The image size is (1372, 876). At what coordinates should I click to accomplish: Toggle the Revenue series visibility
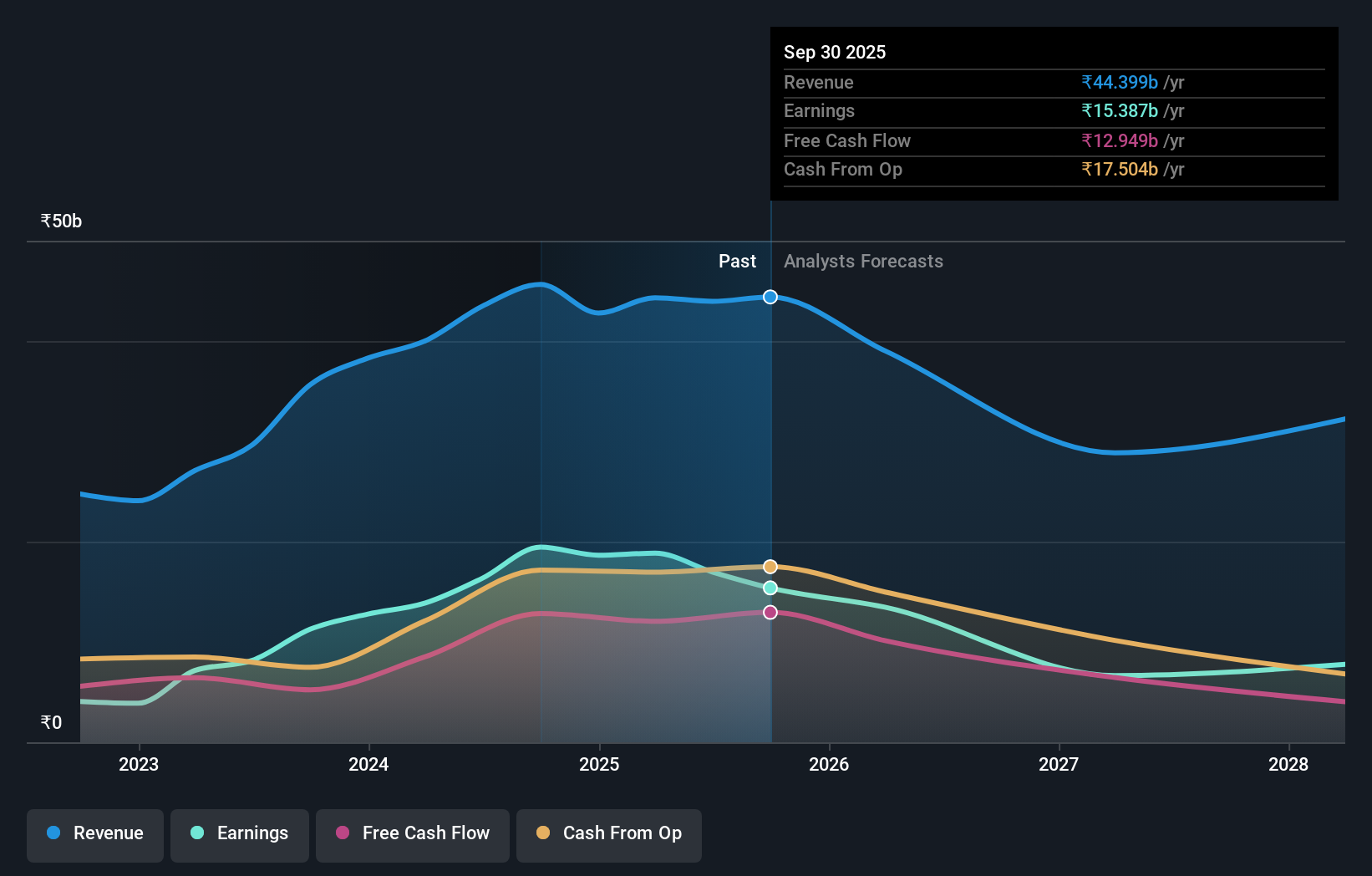click(x=94, y=833)
